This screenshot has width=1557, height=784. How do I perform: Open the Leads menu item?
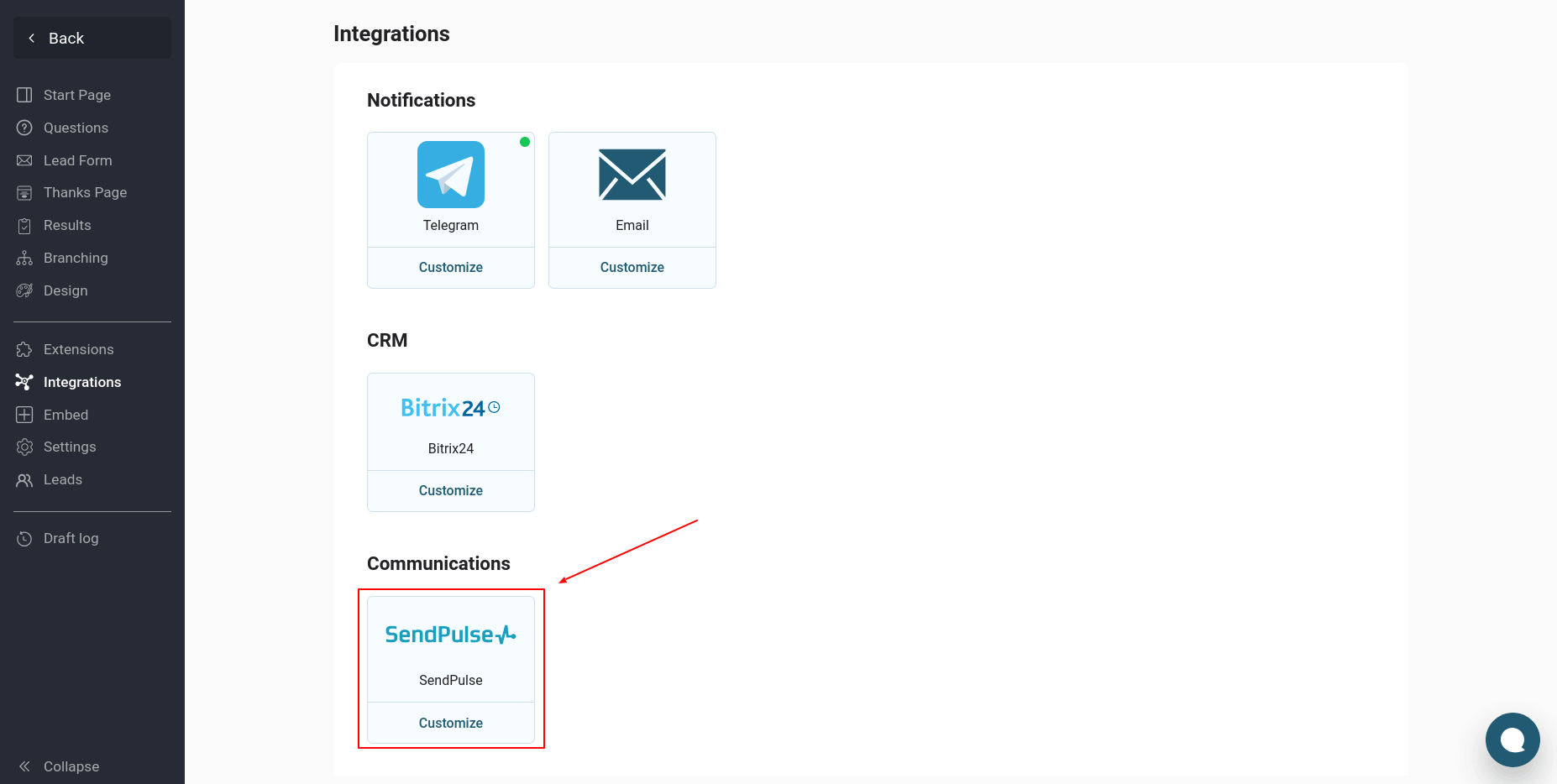click(63, 479)
